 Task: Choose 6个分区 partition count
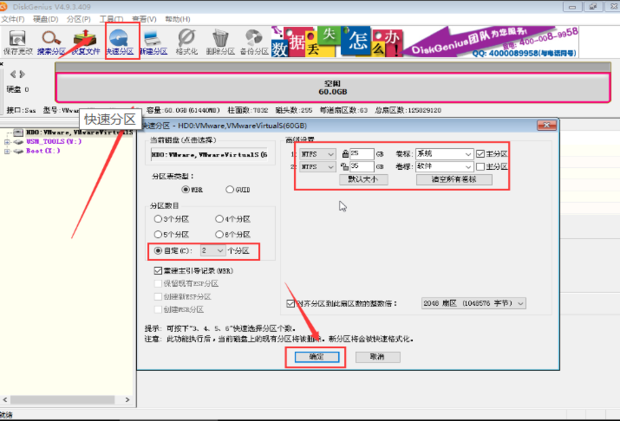click(219, 234)
